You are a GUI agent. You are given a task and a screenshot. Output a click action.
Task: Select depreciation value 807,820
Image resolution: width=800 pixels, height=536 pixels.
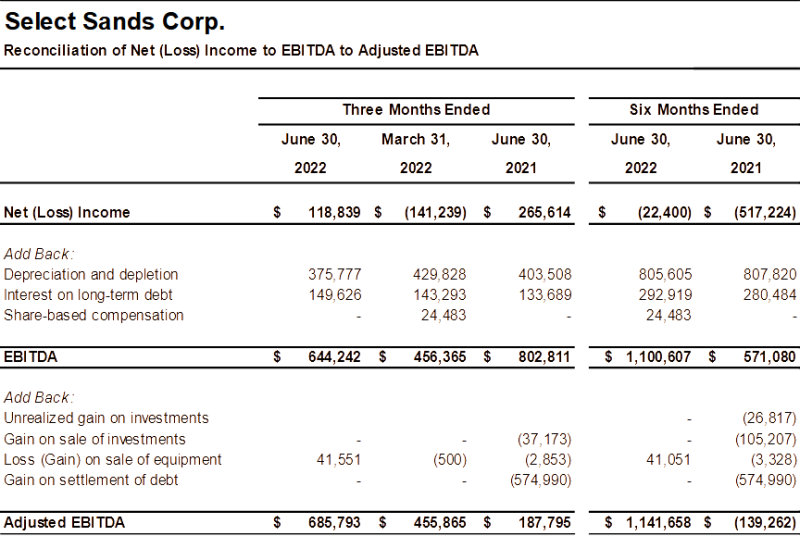770,274
